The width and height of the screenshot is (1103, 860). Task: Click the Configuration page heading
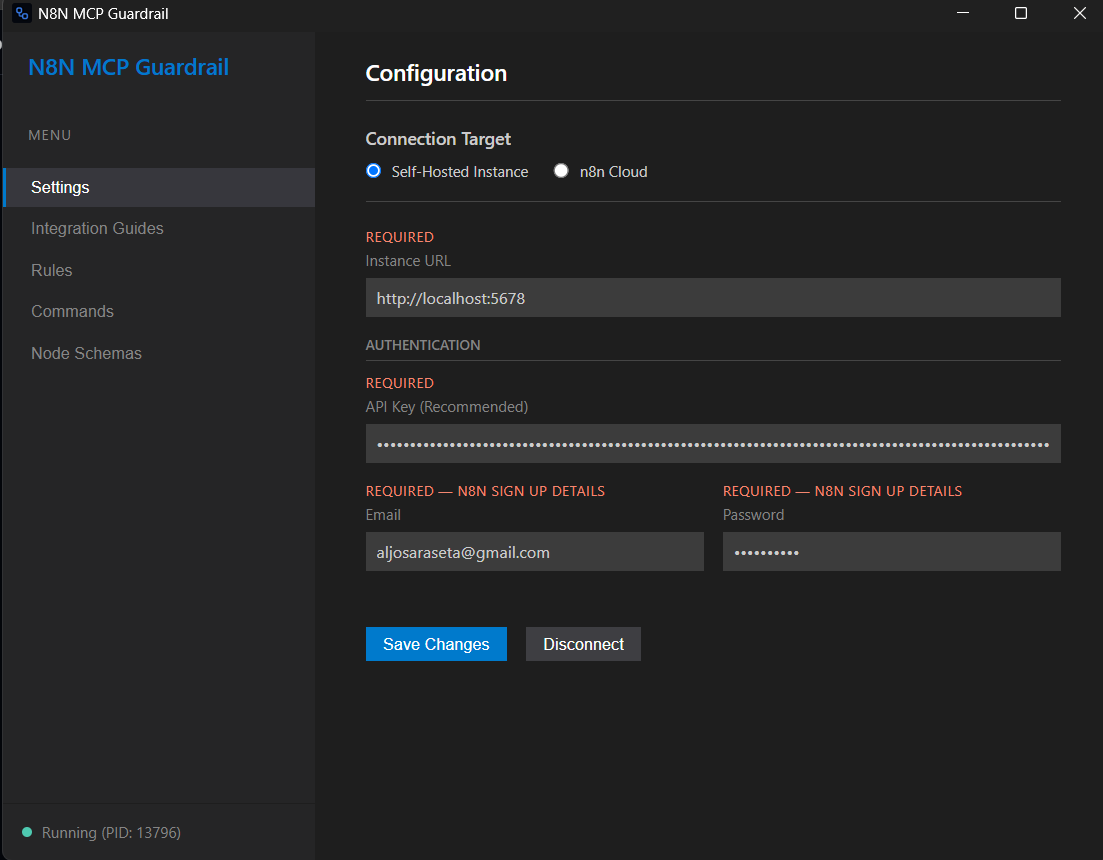click(436, 73)
